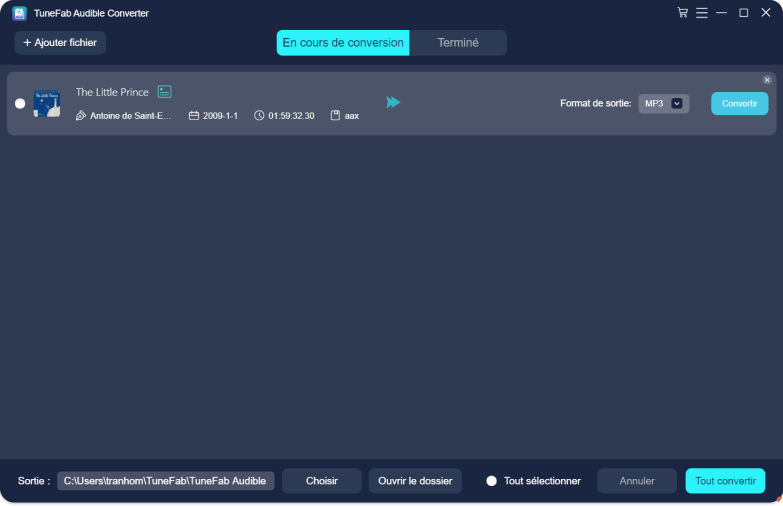
Task: Switch to En cours de conversion tab
Action: 343,42
